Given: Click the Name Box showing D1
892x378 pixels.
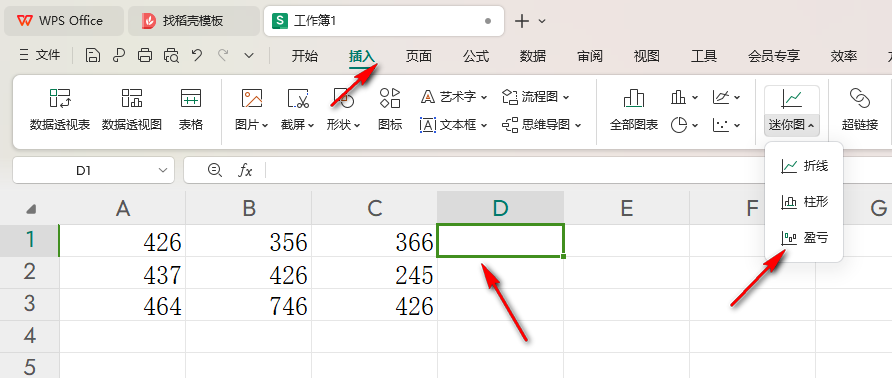Looking at the screenshot, I should point(84,170).
